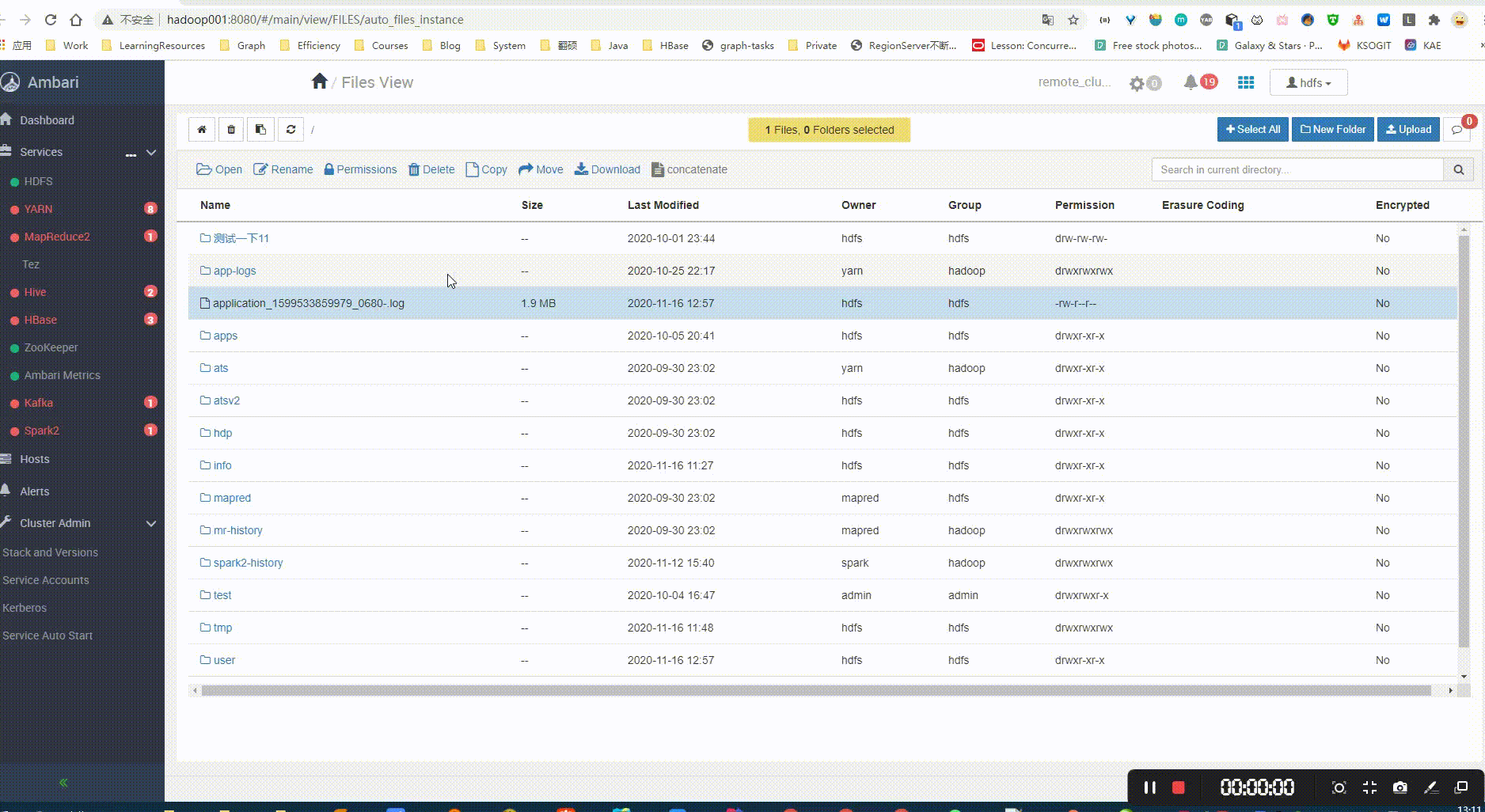
Task: Click the Ambari home icon in breadcrumb
Action: click(x=320, y=82)
